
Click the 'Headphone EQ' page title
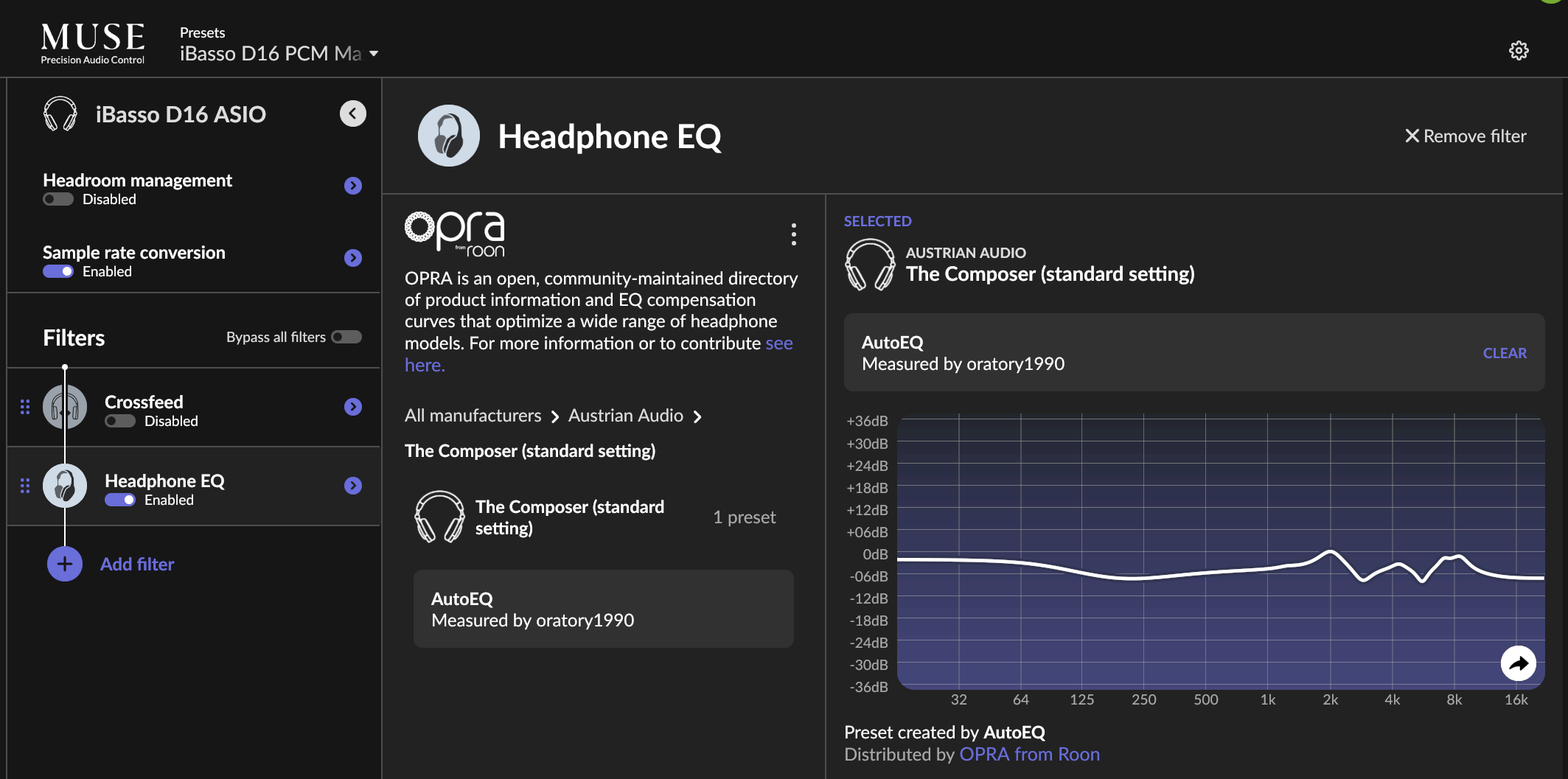click(610, 136)
